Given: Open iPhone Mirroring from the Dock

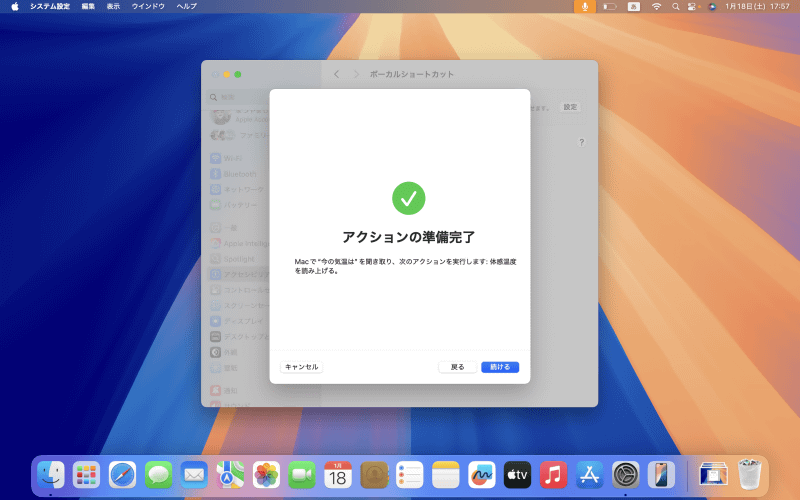Looking at the screenshot, I should point(661,475).
